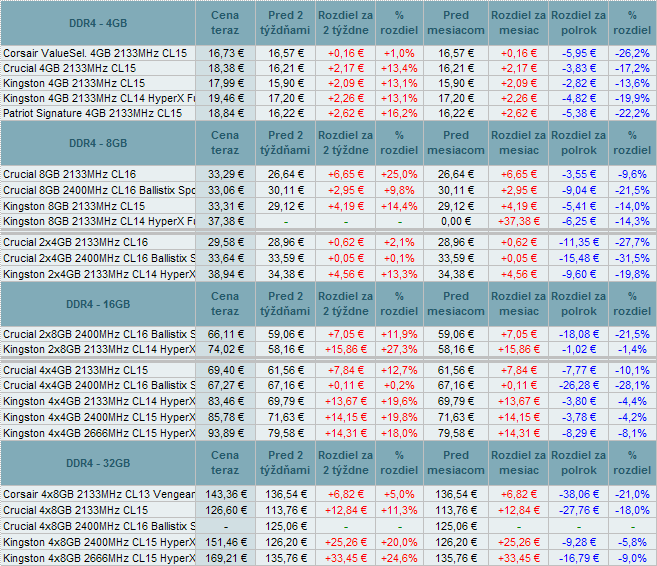Select the -38,06 € half-year difference cell
The image size is (657, 566).
coord(579,494)
